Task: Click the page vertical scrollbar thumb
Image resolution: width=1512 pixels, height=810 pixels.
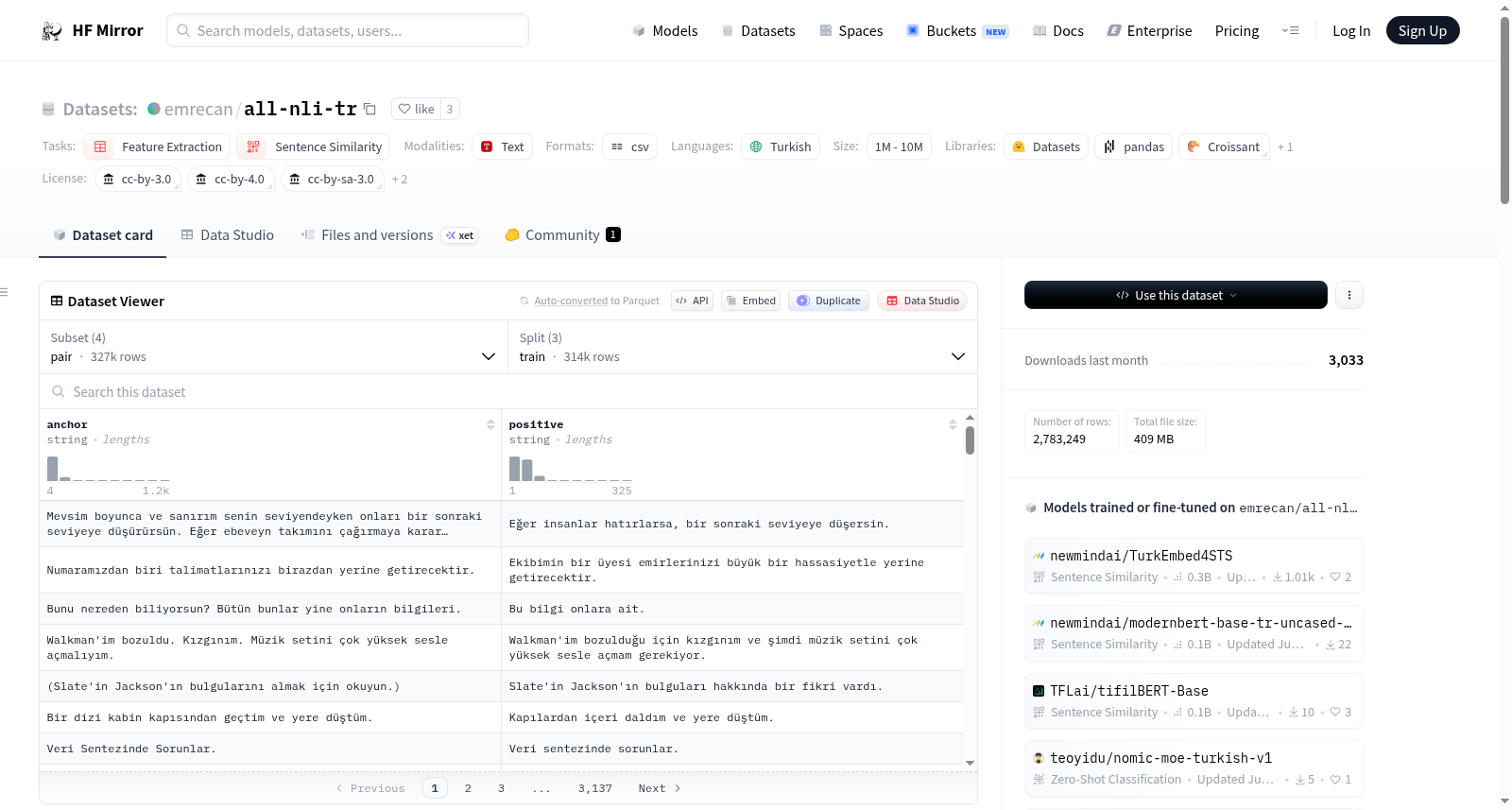Action: pyautogui.click(x=1504, y=109)
